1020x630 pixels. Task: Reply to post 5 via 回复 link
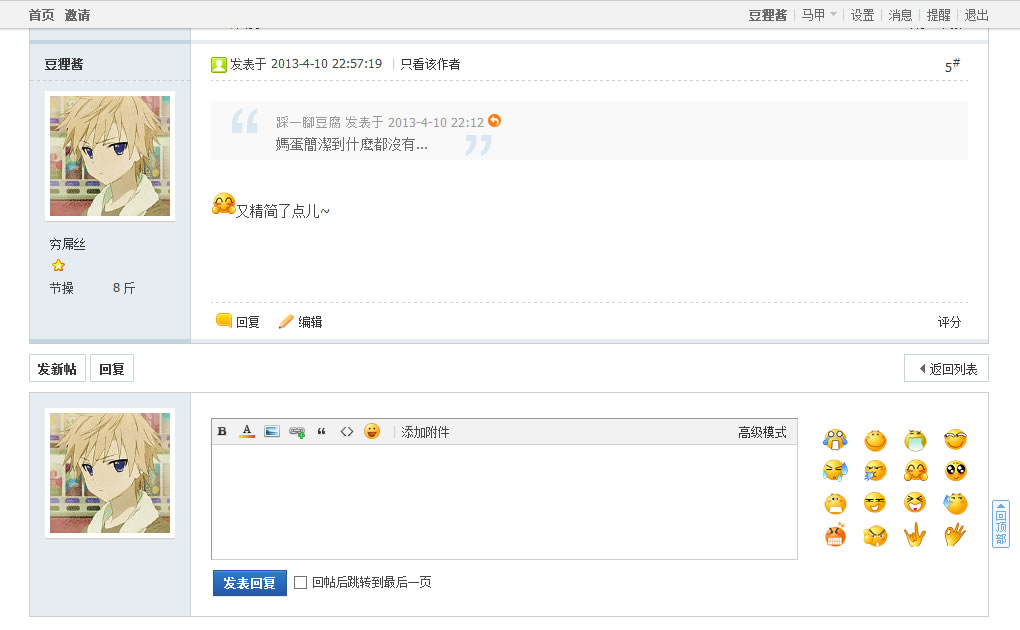pyautogui.click(x=238, y=322)
